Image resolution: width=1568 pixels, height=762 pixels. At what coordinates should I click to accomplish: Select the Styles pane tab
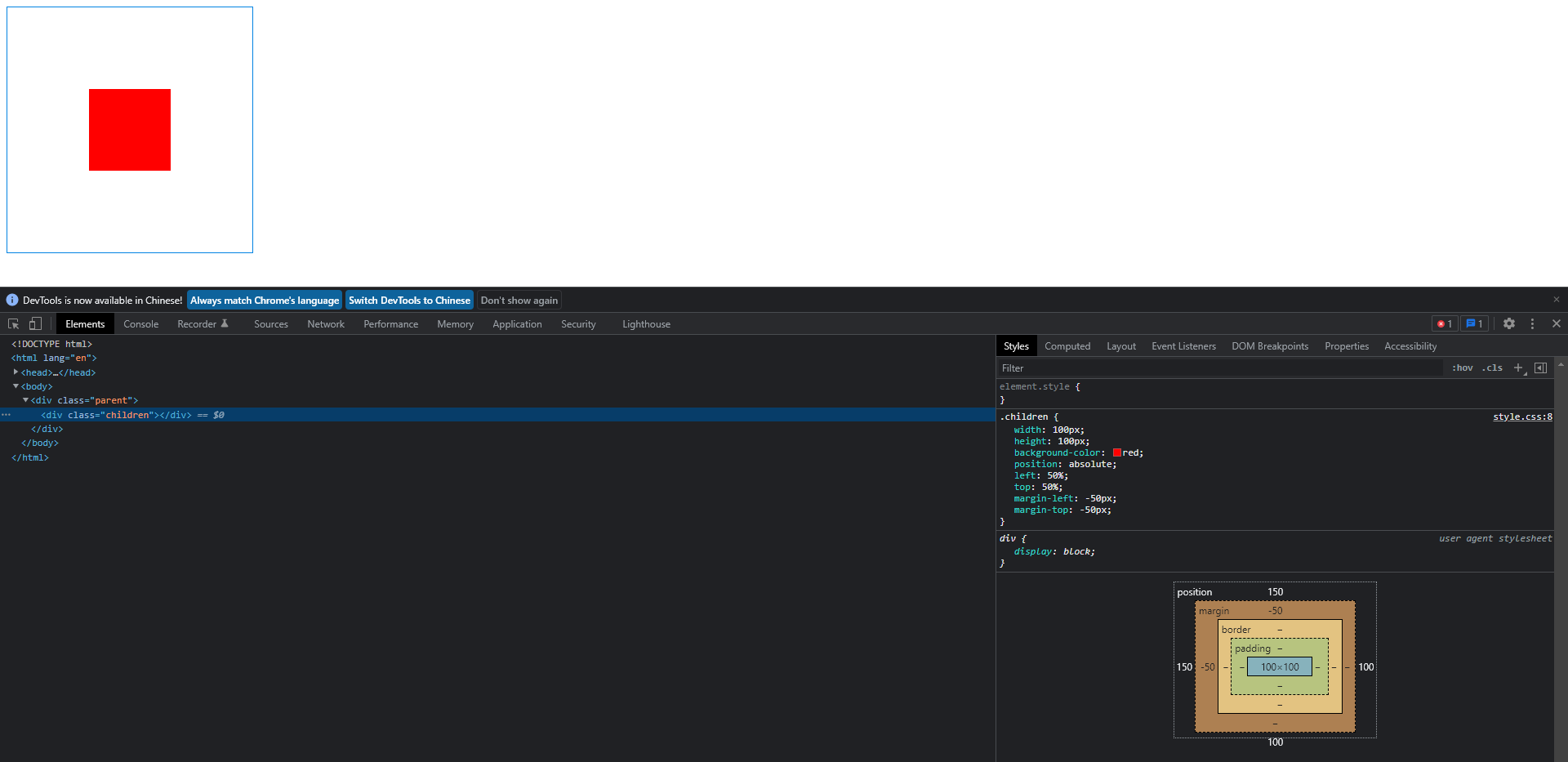pyautogui.click(x=1016, y=346)
